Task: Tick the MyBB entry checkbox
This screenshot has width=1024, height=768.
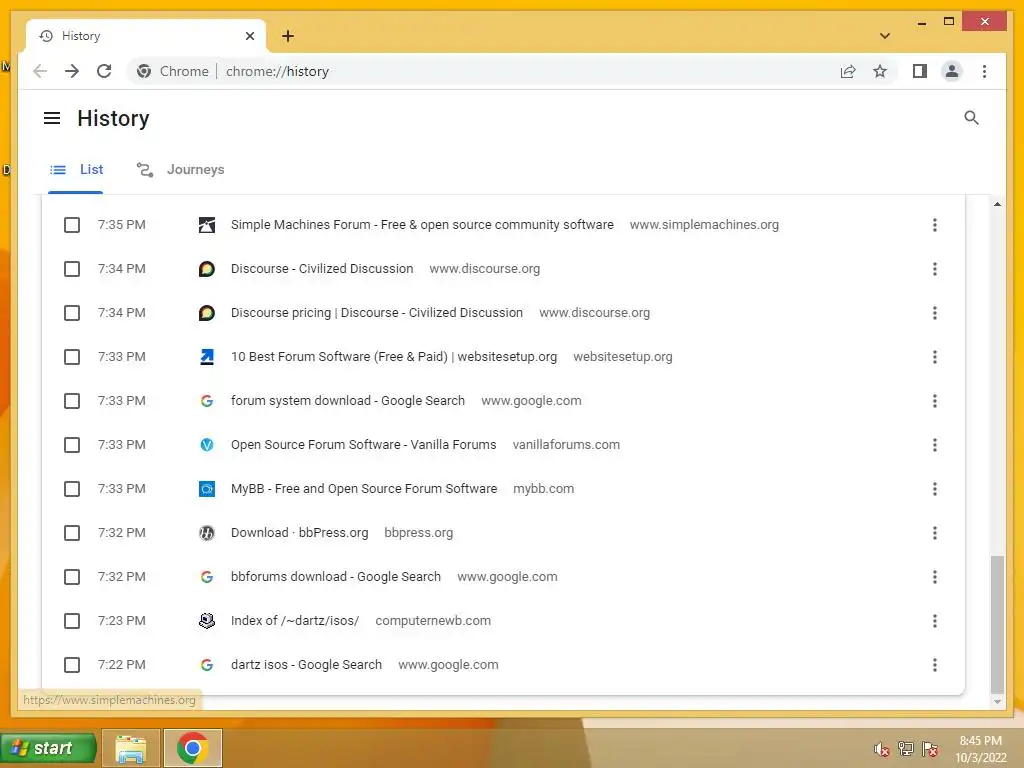Action: point(72,488)
